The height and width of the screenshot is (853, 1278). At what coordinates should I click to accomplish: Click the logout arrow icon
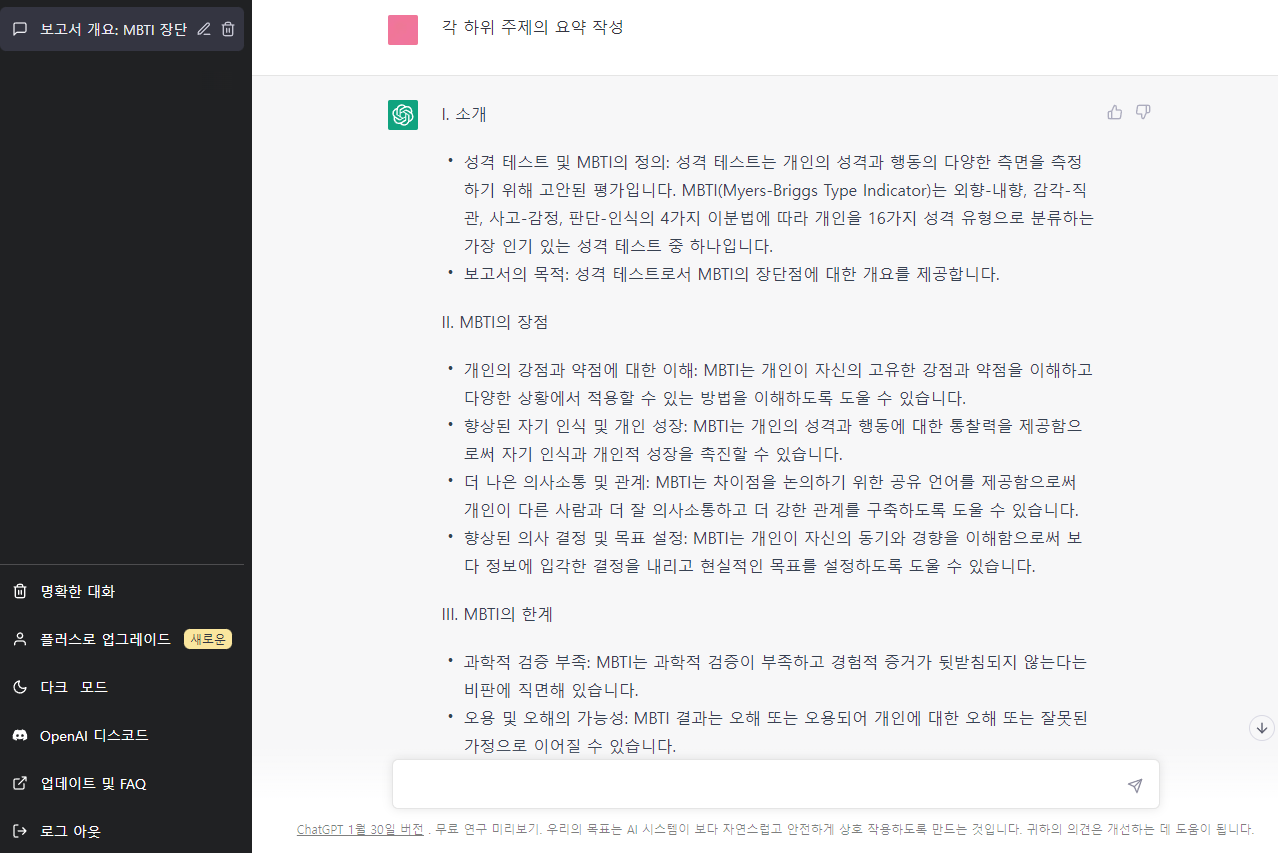click(20, 831)
